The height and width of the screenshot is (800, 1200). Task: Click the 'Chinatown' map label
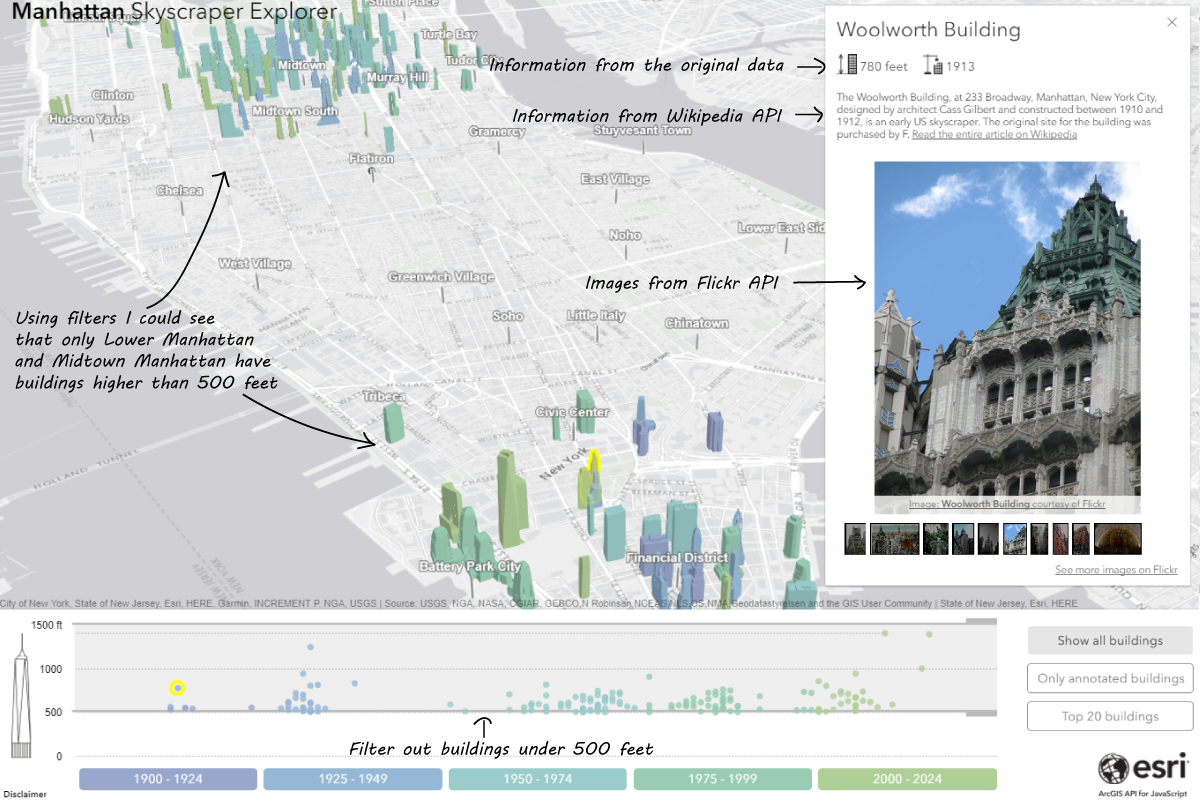(697, 323)
